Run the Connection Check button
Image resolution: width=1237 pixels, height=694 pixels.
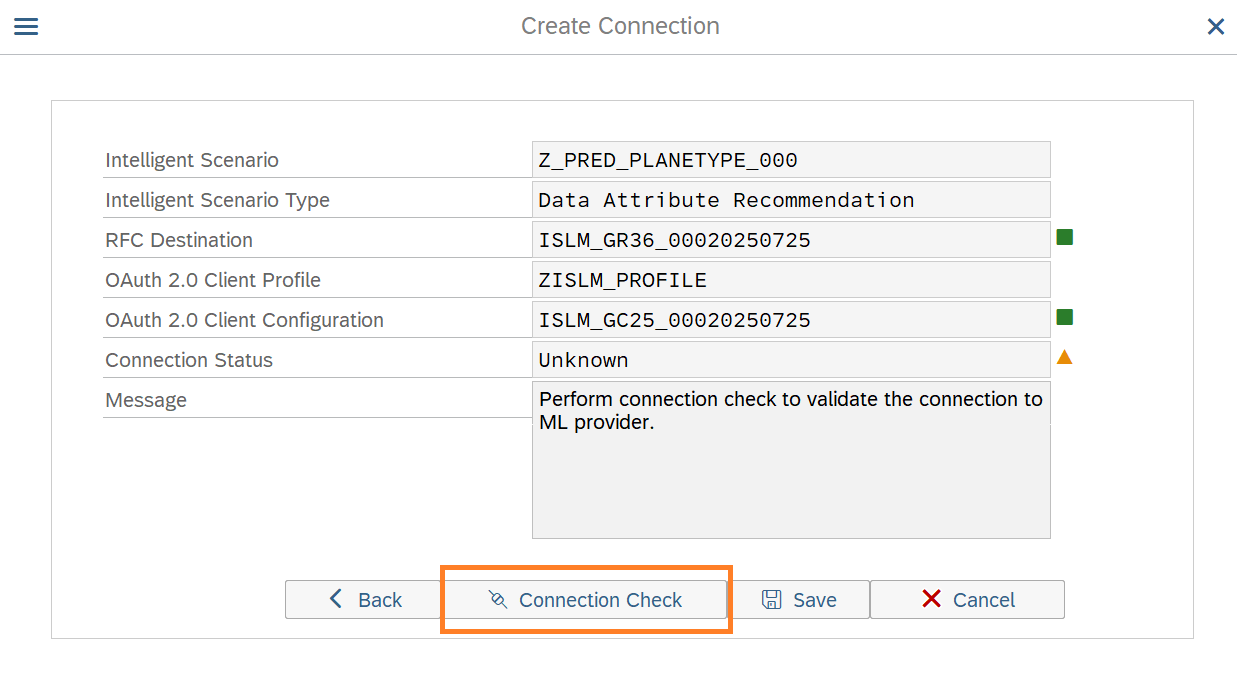click(x=585, y=600)
